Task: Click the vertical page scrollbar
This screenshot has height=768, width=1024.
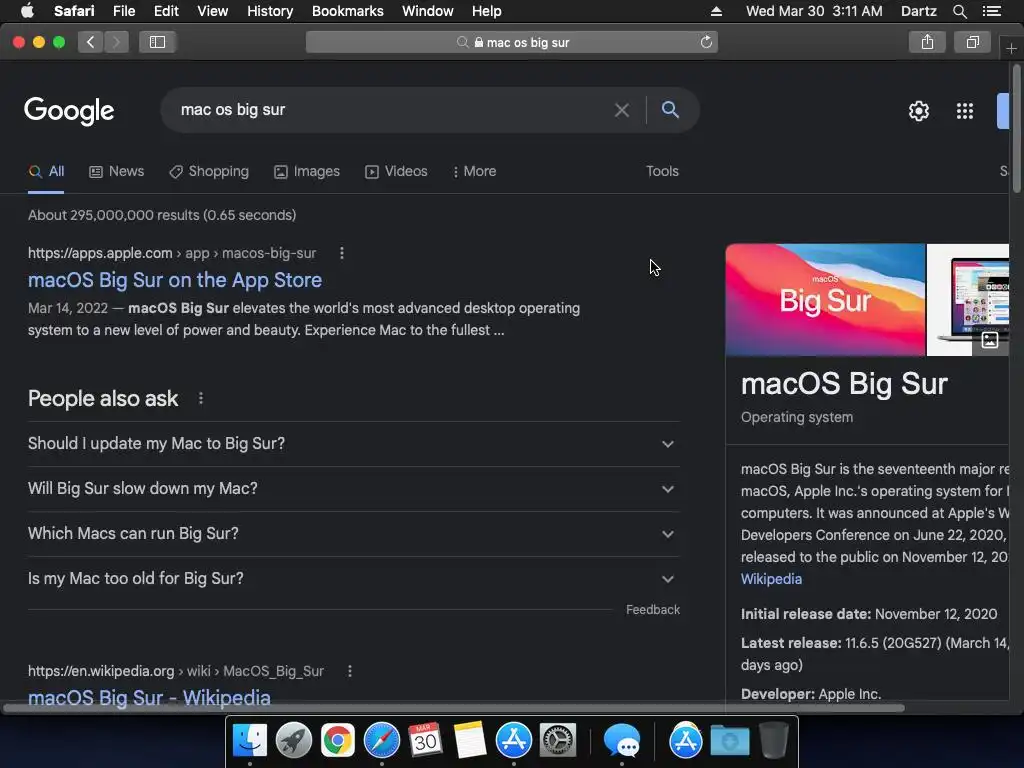Action: pos(1016,128)
